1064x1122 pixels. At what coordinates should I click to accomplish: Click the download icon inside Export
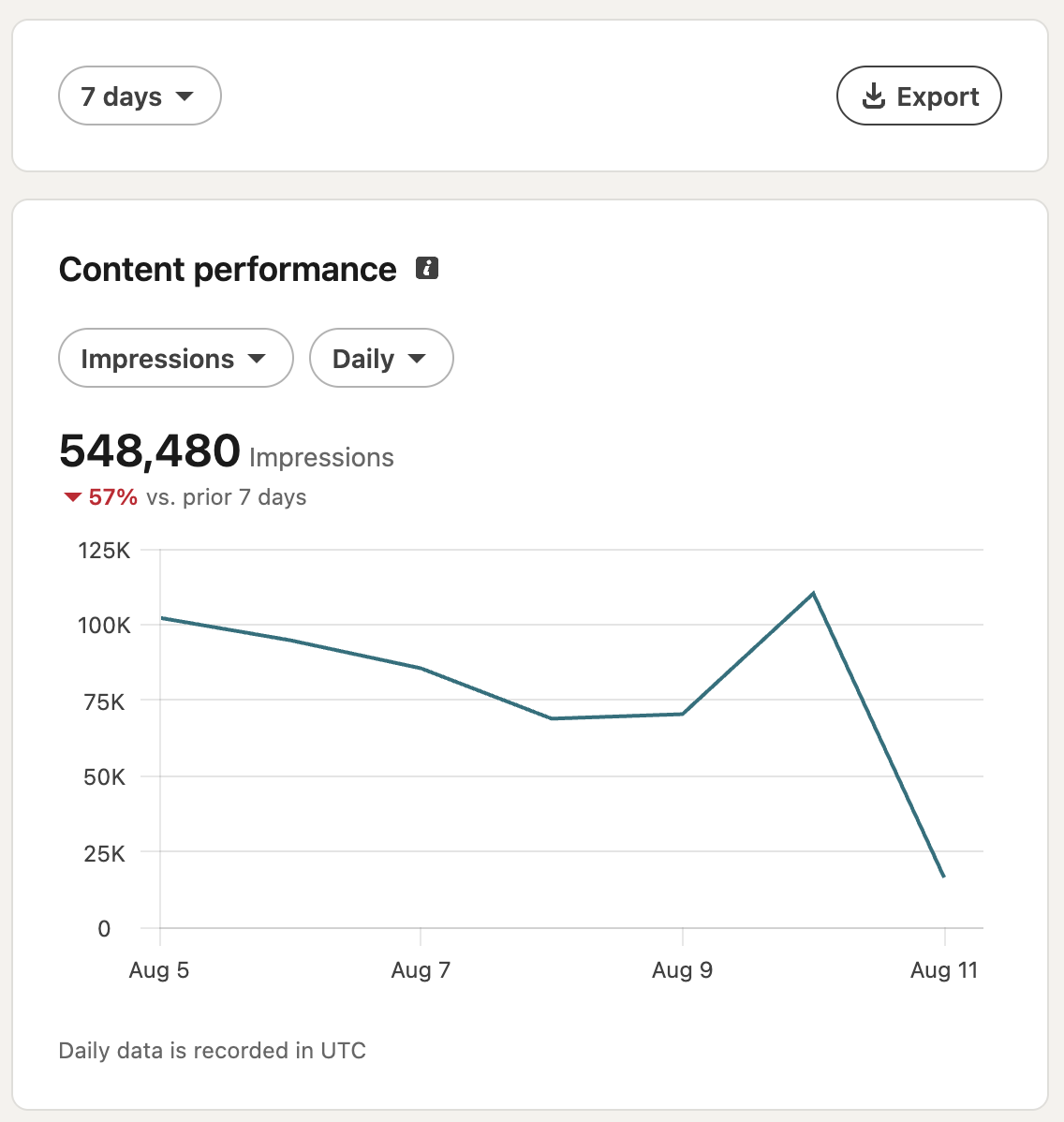click(x=874, y=96)
